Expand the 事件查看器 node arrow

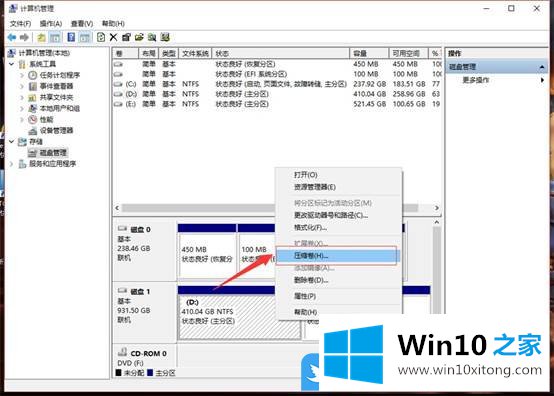[x=22, y=86]
